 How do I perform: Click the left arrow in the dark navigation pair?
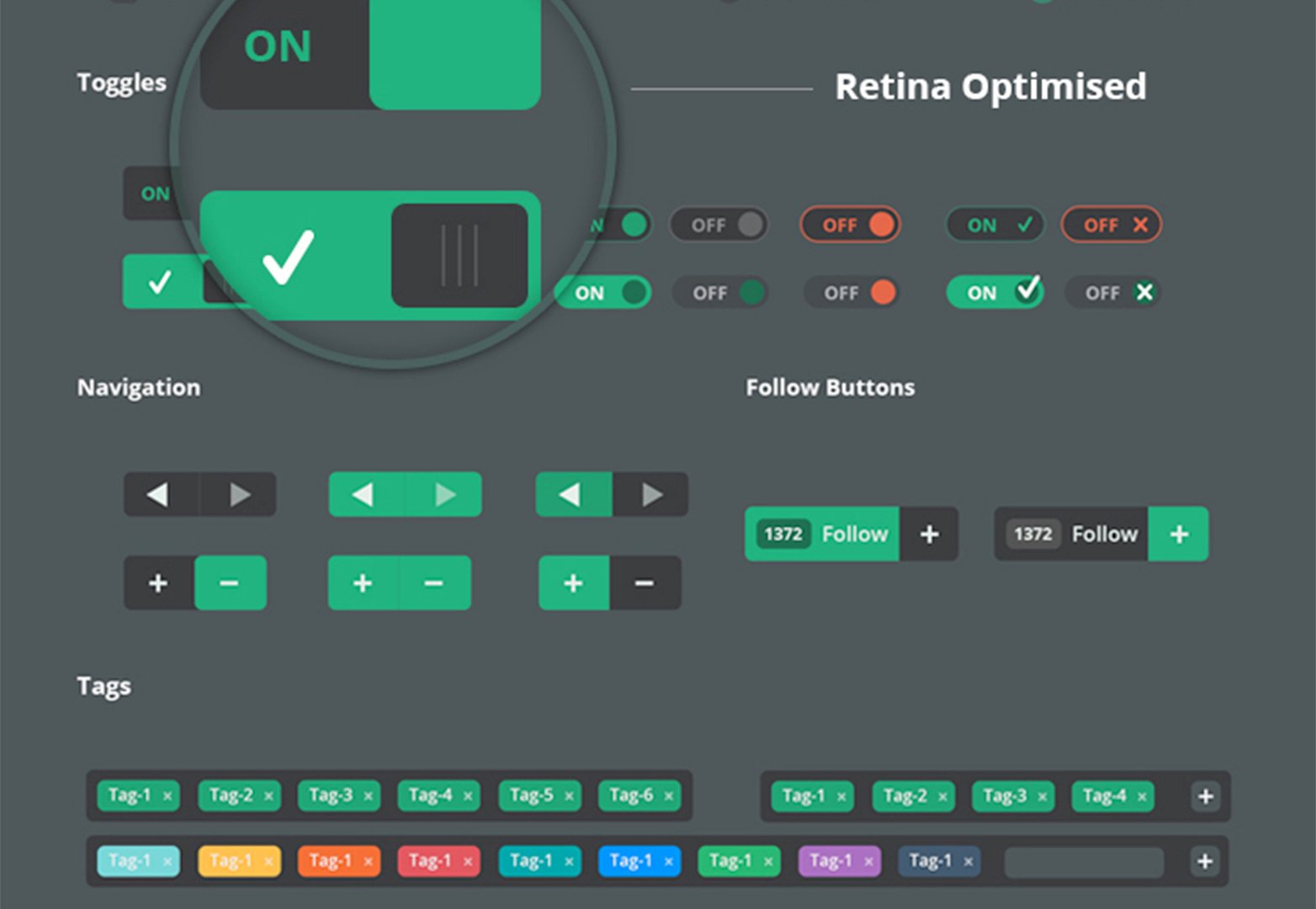coord(161,494)
